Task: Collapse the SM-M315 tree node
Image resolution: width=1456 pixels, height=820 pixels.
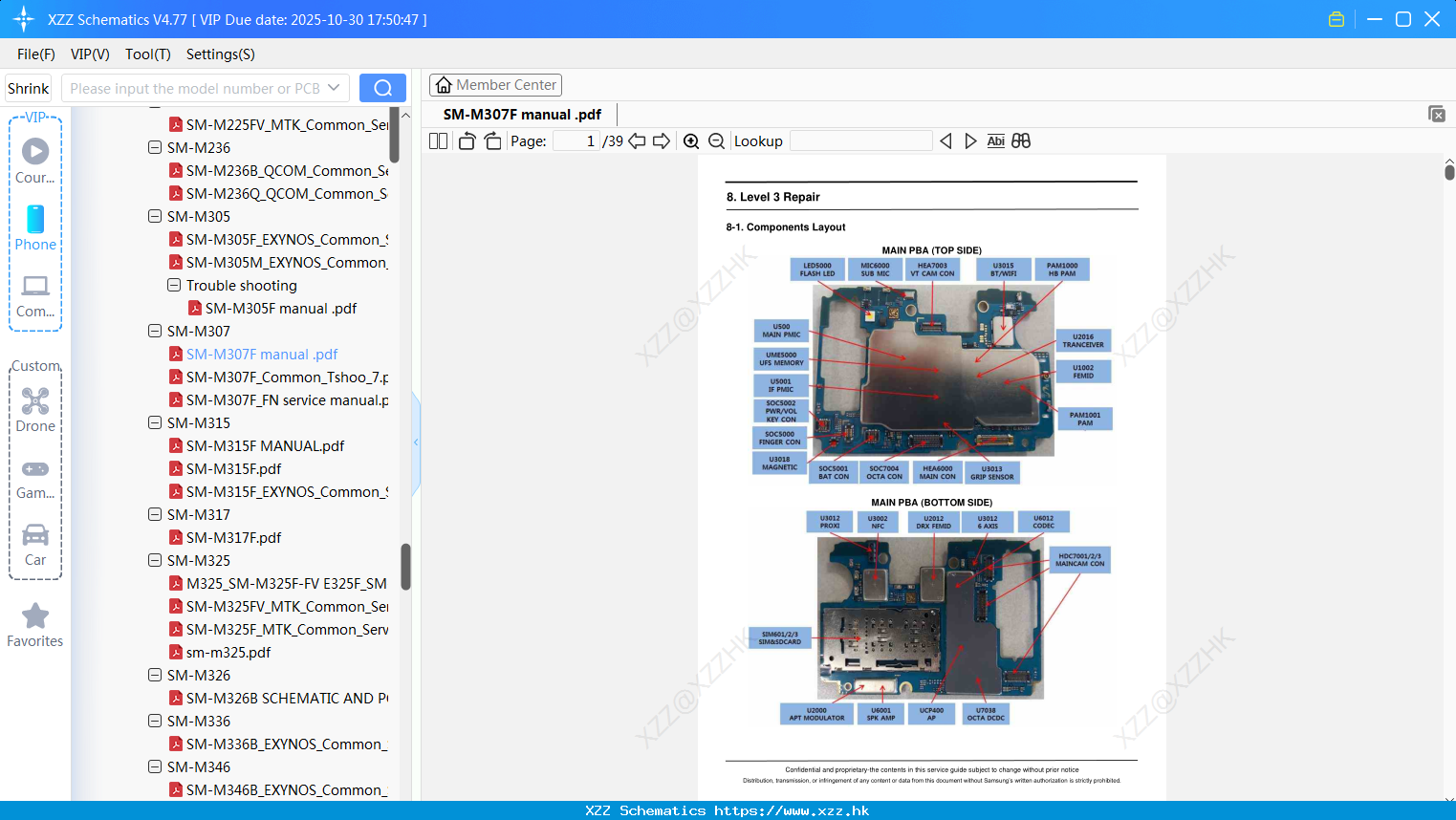Action: [155, 422]
